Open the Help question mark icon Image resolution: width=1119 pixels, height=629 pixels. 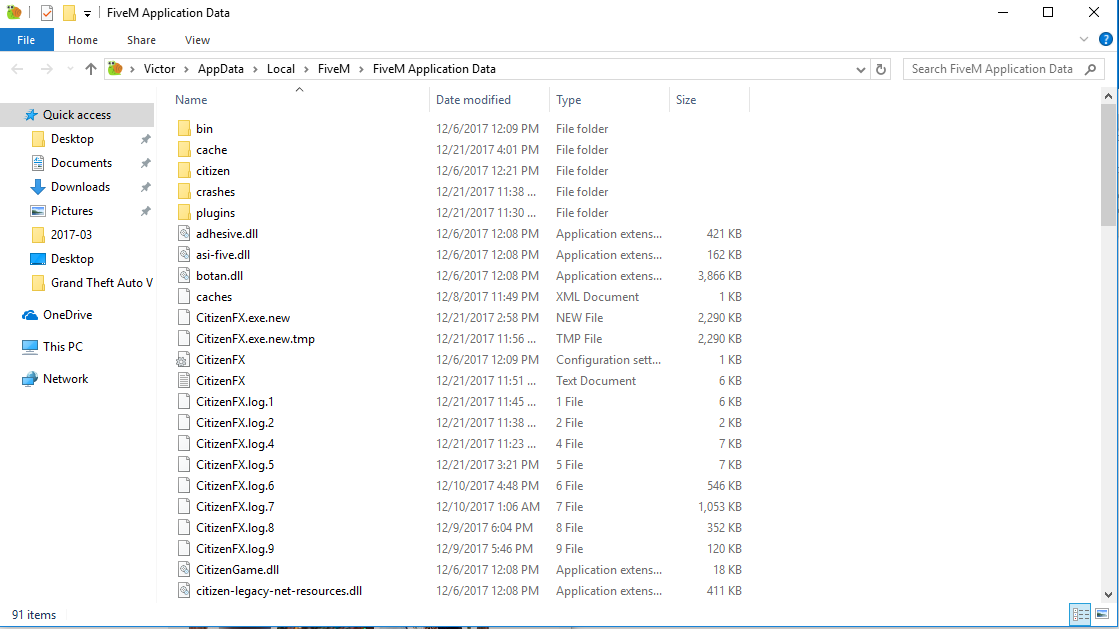coord(1105,40)
